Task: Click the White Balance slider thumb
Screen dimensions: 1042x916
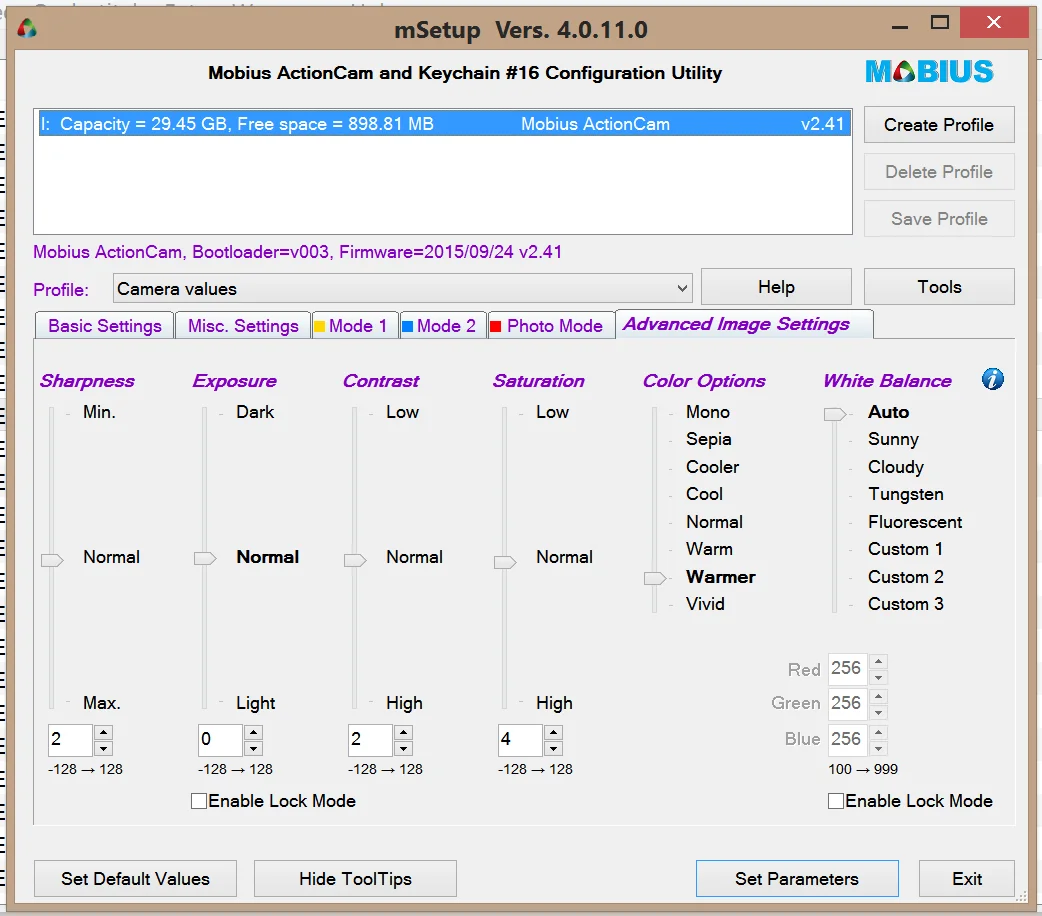Action: point(835,414)
